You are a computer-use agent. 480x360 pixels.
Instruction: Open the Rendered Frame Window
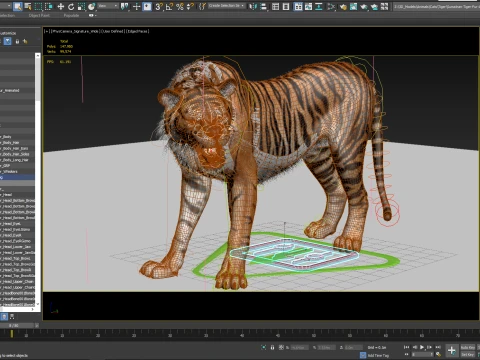353,6
